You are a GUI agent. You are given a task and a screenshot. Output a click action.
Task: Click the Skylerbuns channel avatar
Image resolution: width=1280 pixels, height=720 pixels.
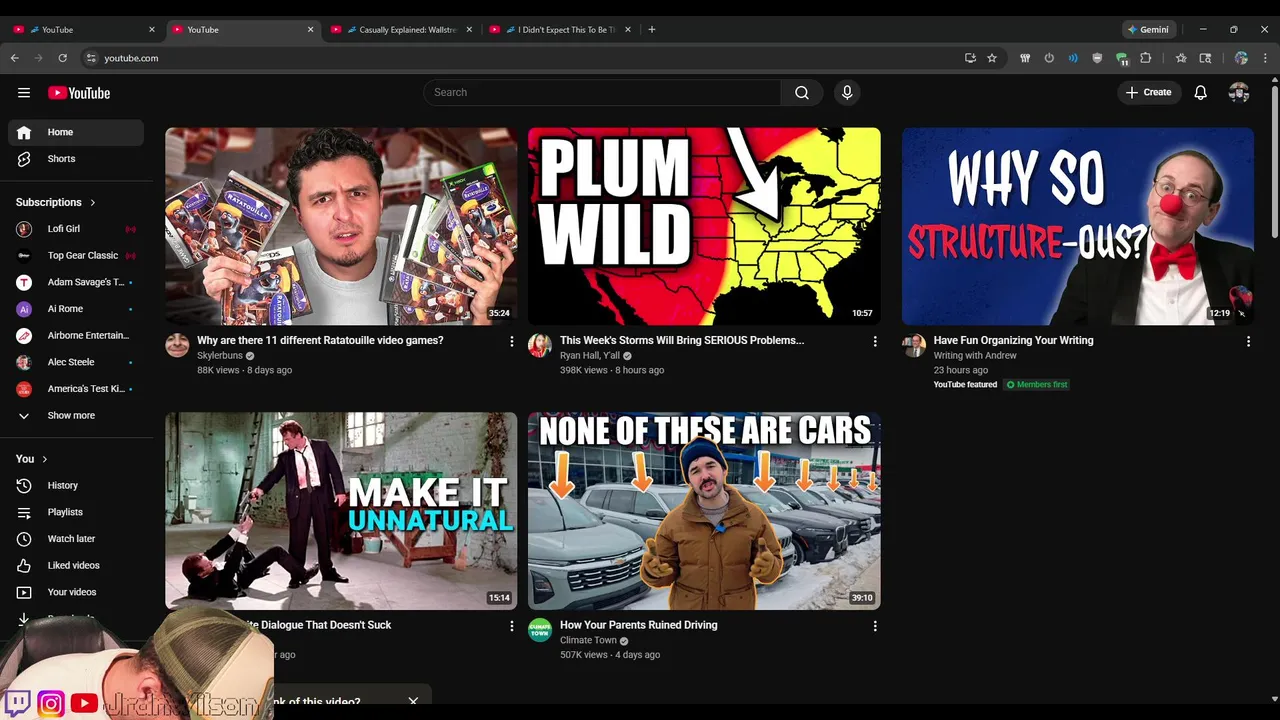(x=177, y=346)
